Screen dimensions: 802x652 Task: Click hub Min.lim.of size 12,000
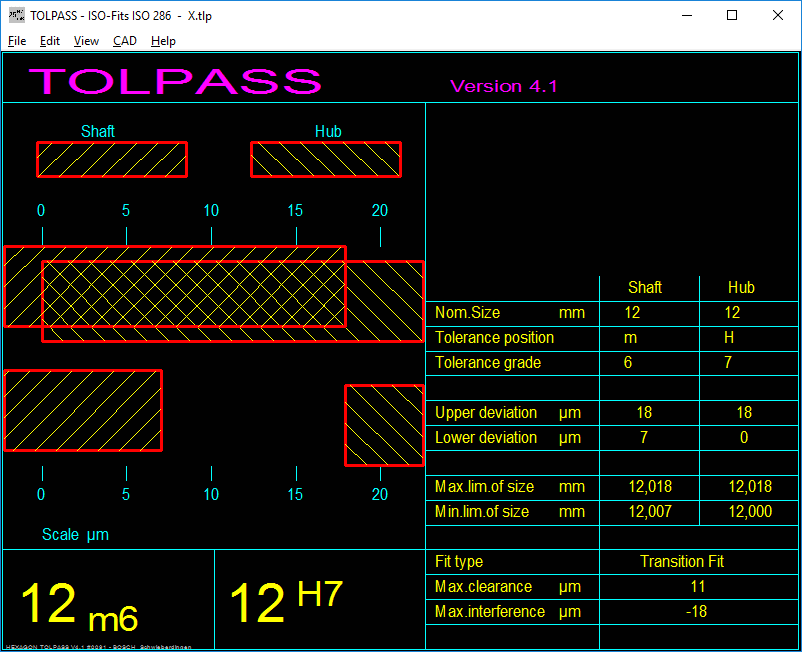tap(750, 512)
